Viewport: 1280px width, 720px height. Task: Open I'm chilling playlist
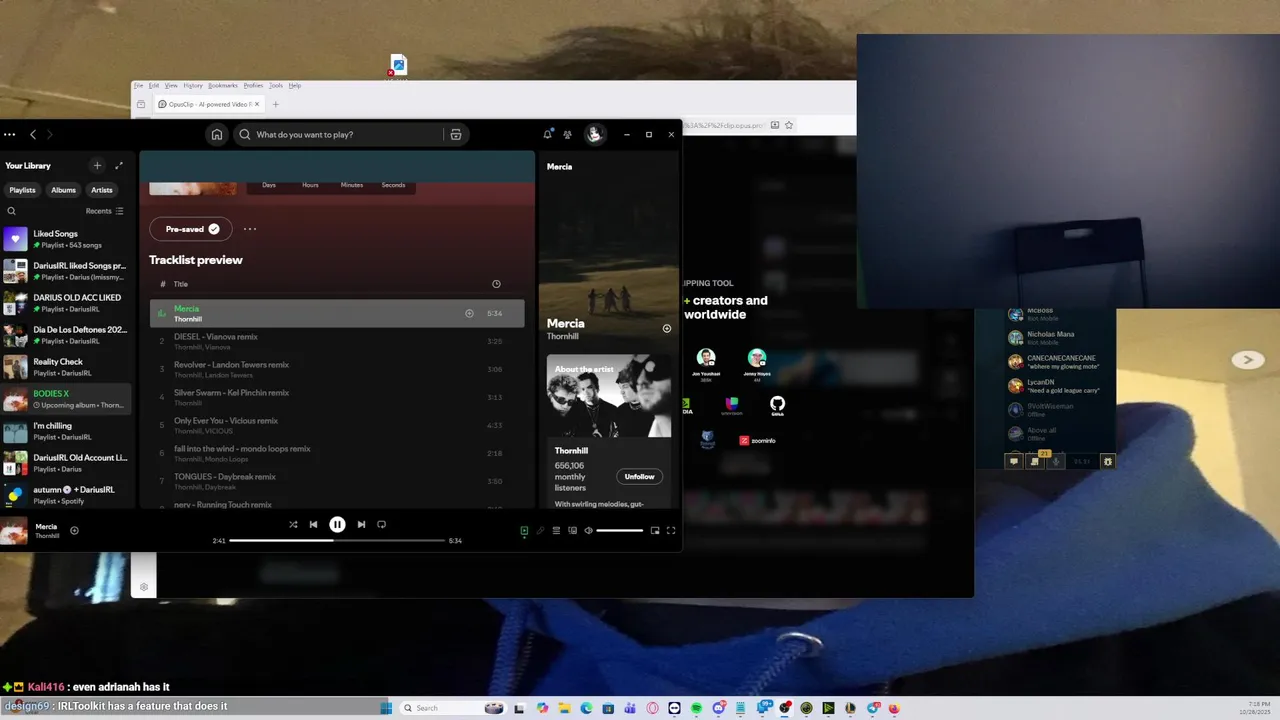(x=66, y=431)
